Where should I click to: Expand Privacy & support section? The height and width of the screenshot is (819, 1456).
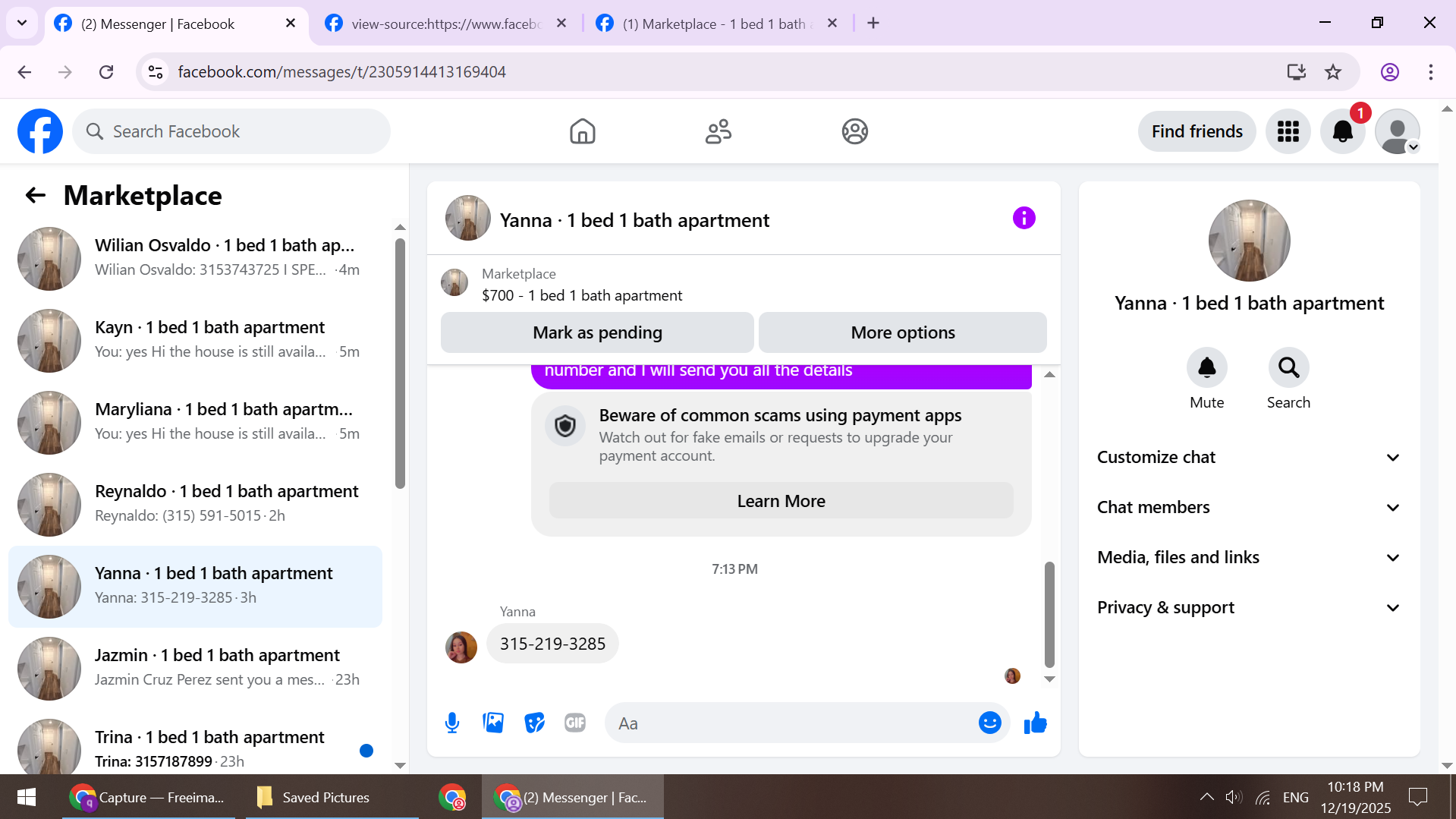point(1249,608)
